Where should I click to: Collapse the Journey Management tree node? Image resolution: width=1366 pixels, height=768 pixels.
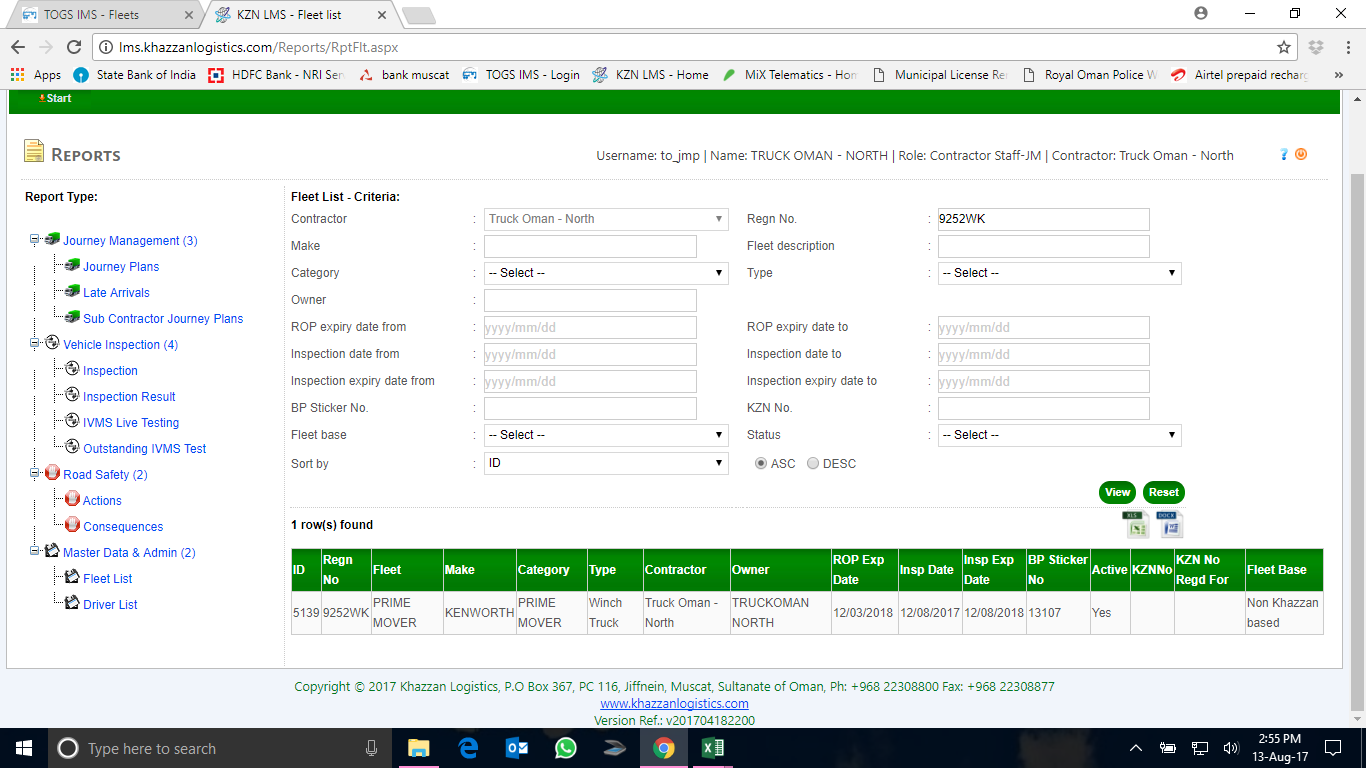pos(34,240)
